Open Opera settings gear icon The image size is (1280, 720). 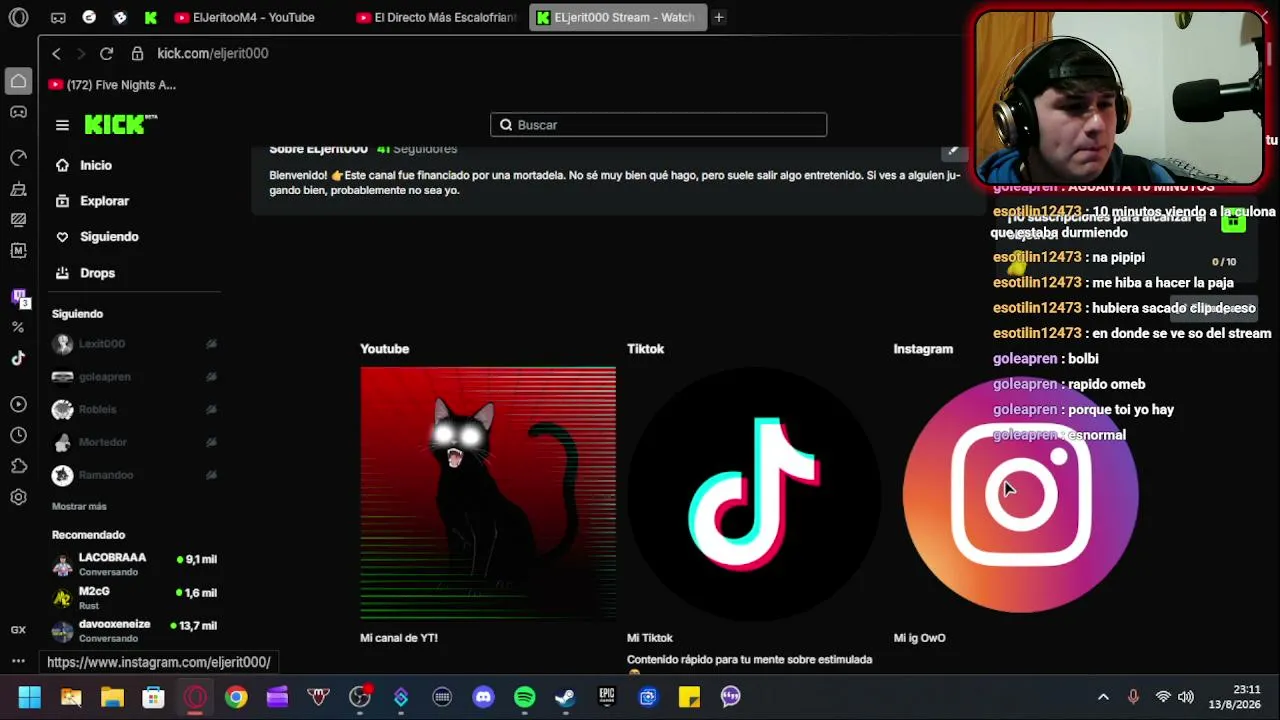coord(18,497)
